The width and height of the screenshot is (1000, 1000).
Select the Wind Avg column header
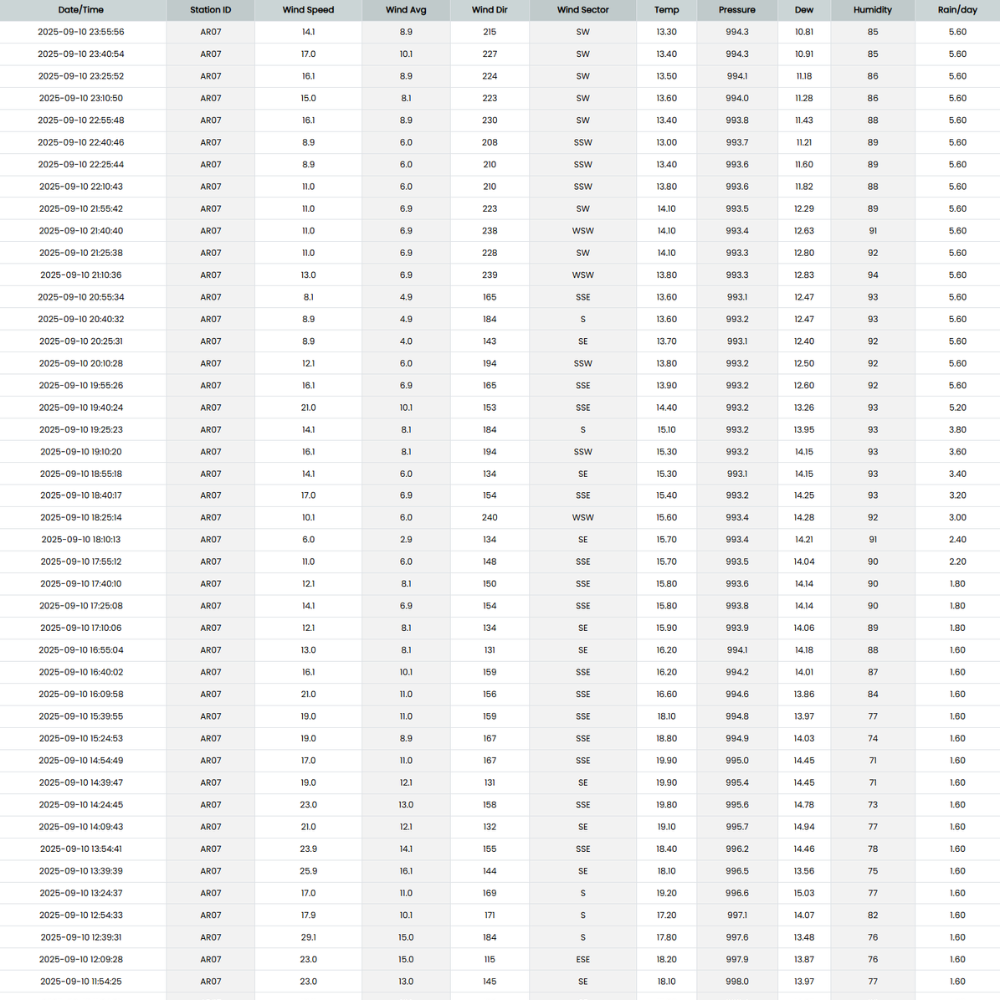click(405, 10)
